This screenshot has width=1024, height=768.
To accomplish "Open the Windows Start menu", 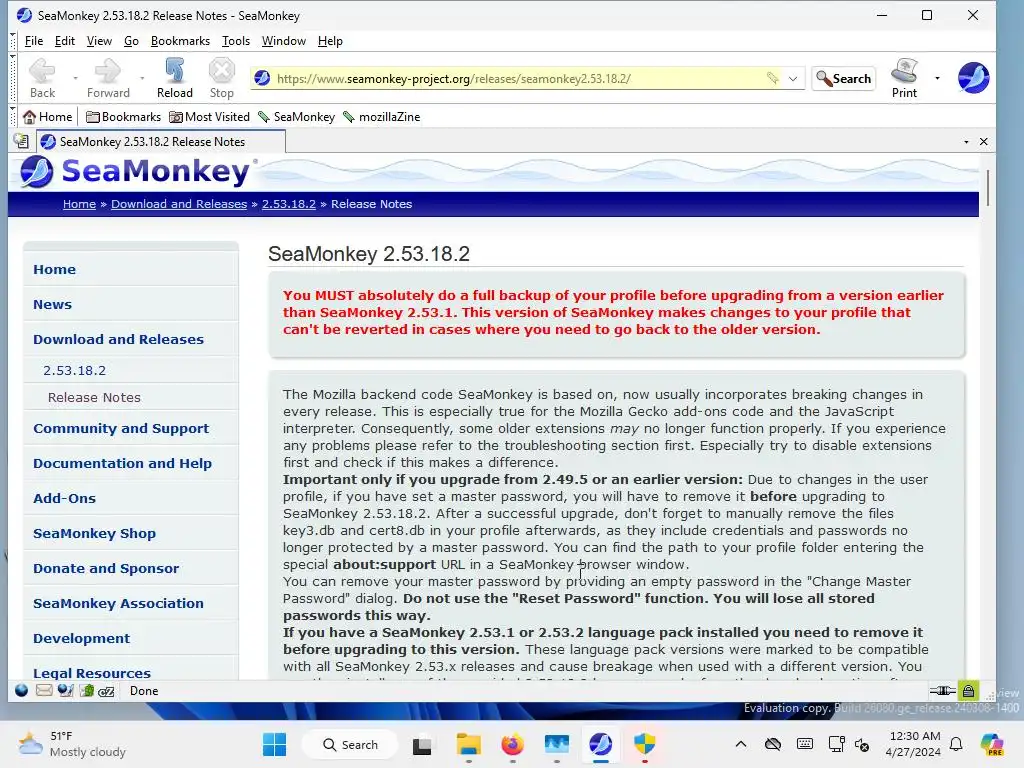I will (x=274, y=744).
